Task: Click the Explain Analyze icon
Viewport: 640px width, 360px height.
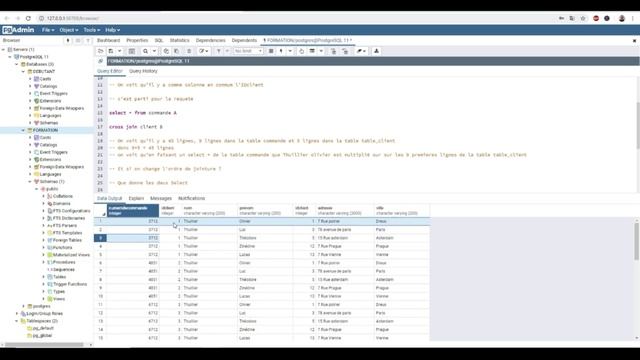Action: coord(312,51)
